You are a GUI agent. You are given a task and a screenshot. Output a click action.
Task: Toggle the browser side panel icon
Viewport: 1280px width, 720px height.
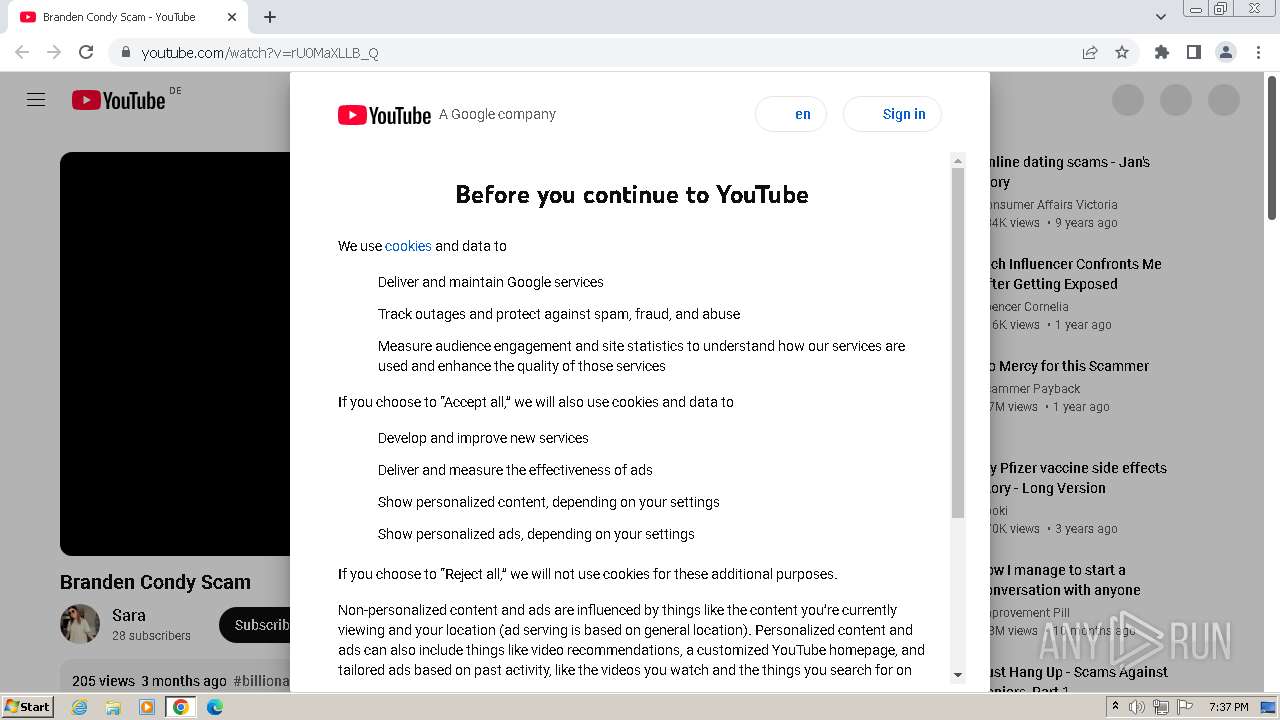pos(1193,52)
